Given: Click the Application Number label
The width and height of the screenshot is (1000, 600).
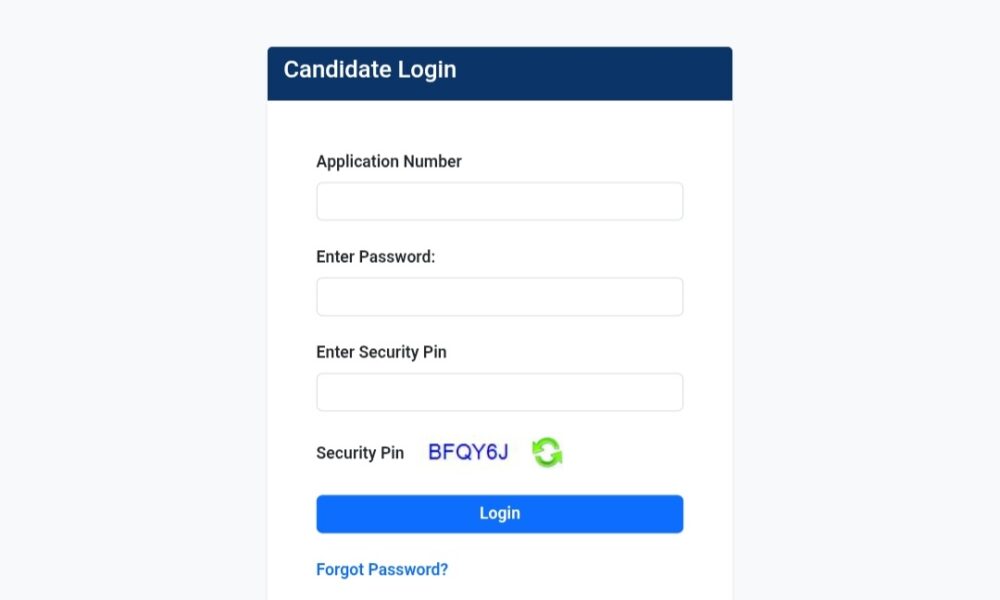Looking at the screenshot, I should [x=388, y=161].
